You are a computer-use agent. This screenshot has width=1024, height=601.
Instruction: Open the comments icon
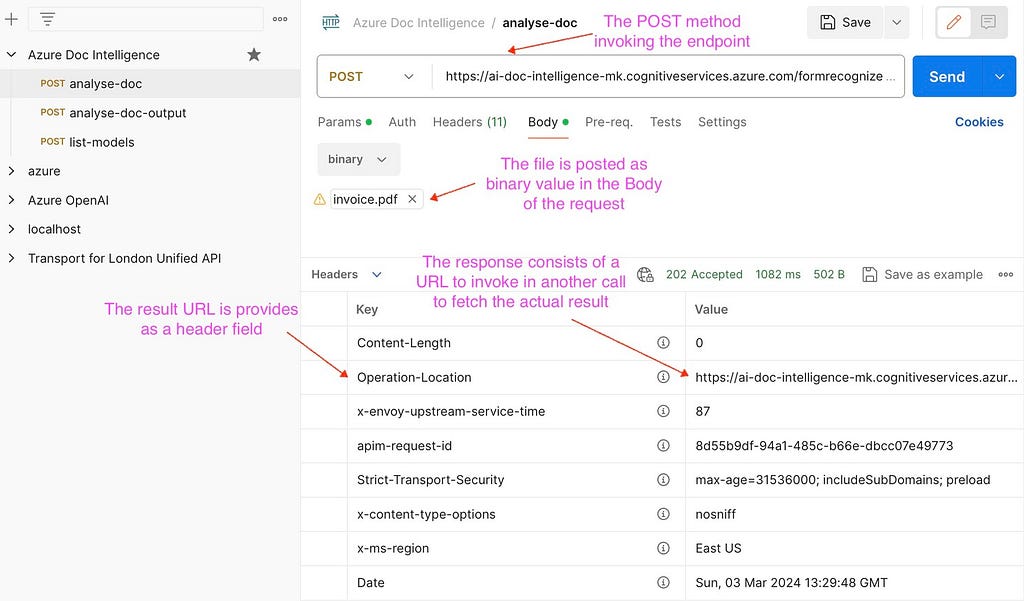pyautogui.click(x=988, y=23)
